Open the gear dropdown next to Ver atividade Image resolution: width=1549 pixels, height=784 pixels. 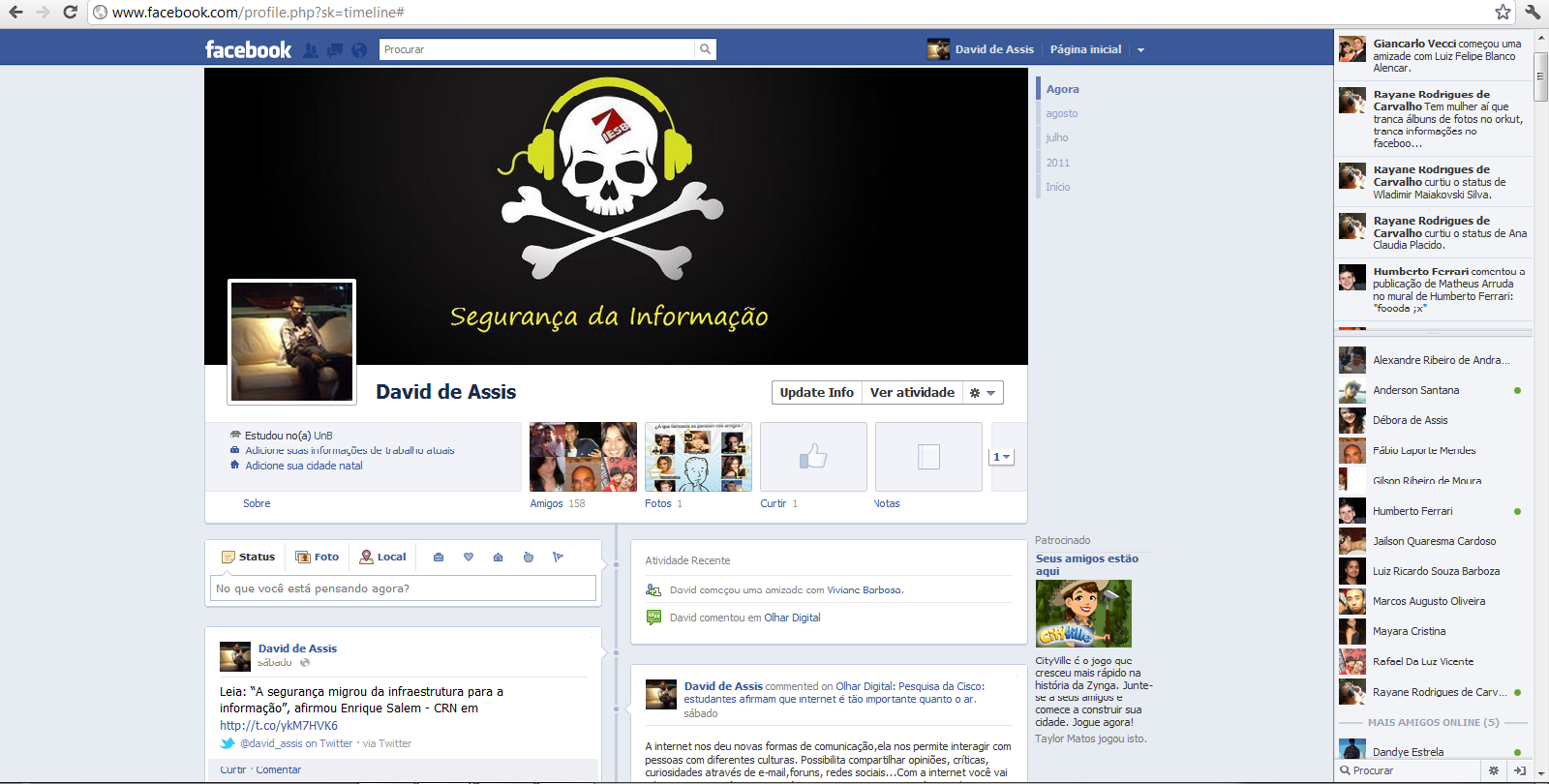tap(983, 392)
